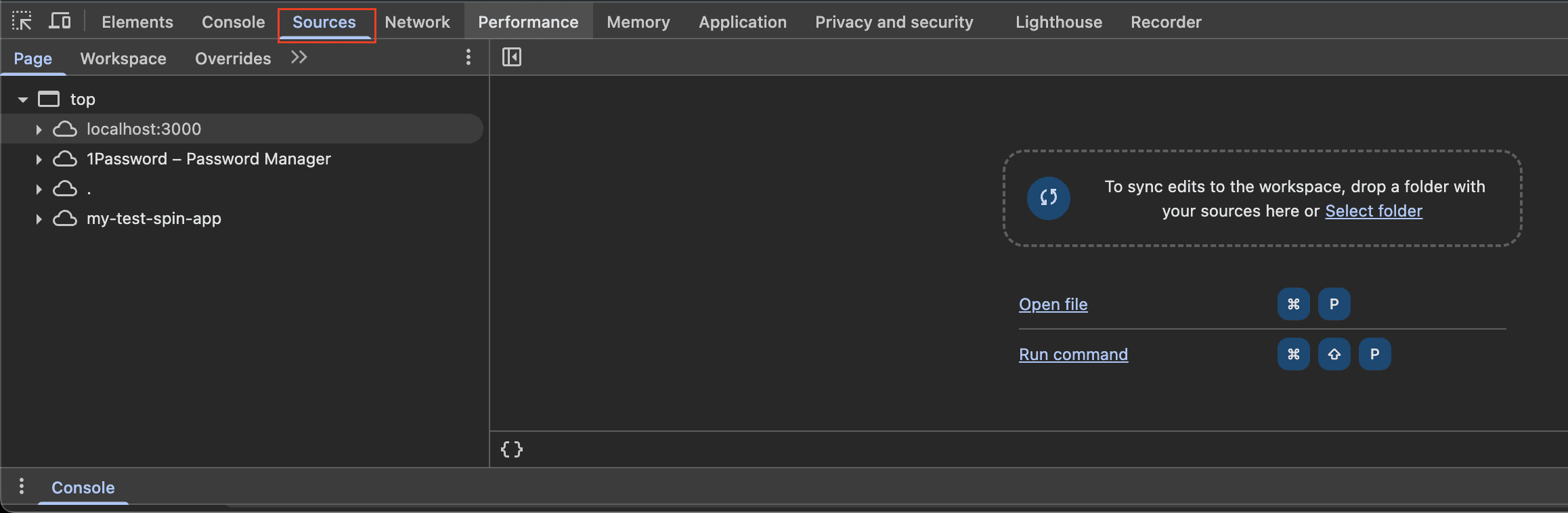Activate the inspect element picker icon
This screenshot has height=513, width=1568.
click(22, 22)
